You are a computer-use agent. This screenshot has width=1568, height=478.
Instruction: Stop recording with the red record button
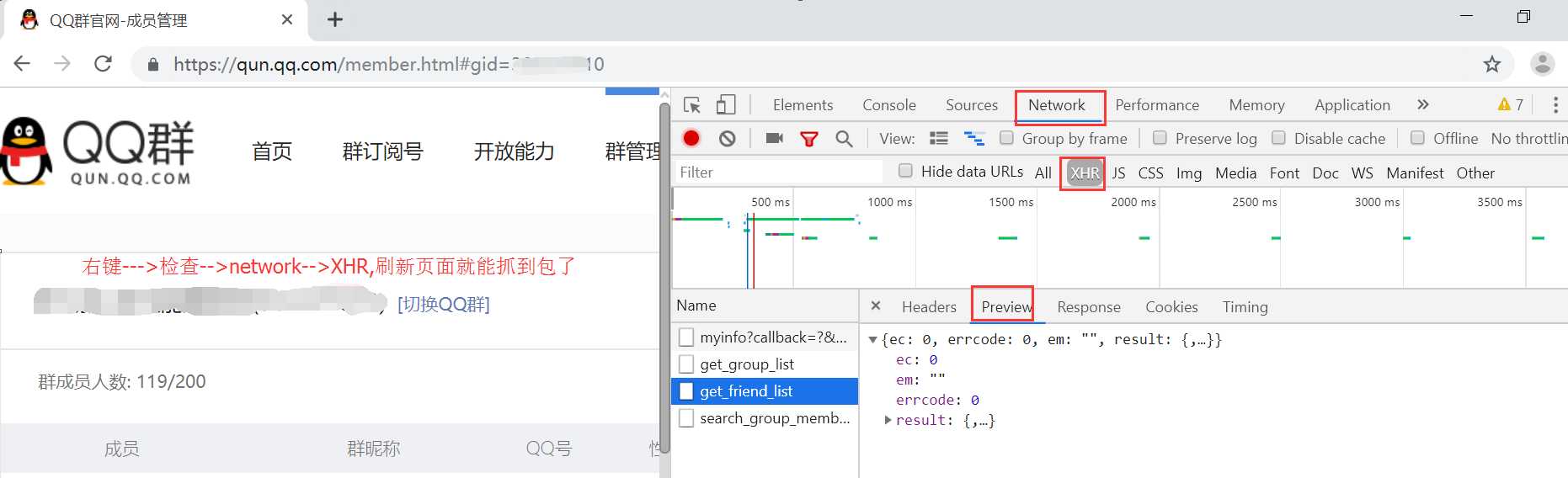[x=691, y=138]
